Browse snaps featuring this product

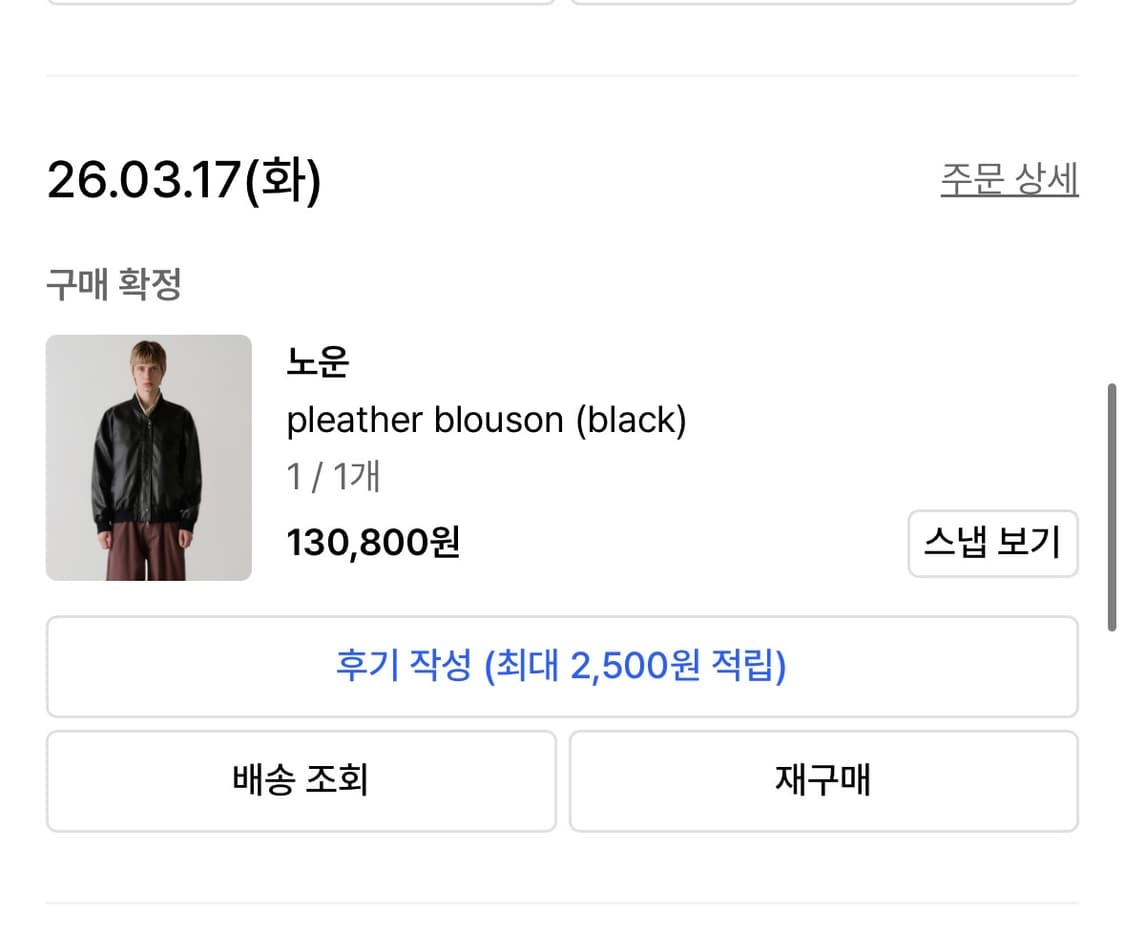[x=993, y=543]
